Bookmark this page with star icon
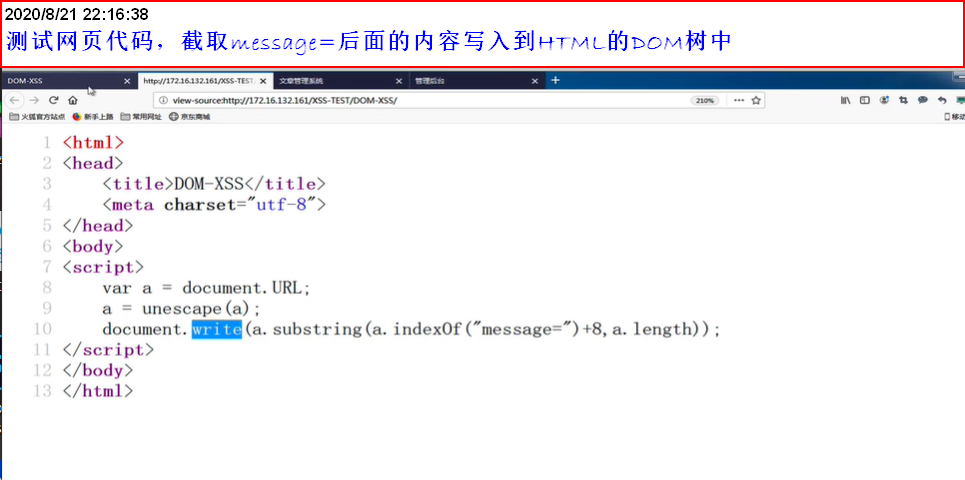Image resolution: width=965 pixels, height=480 pixels. tap(756, 100)
